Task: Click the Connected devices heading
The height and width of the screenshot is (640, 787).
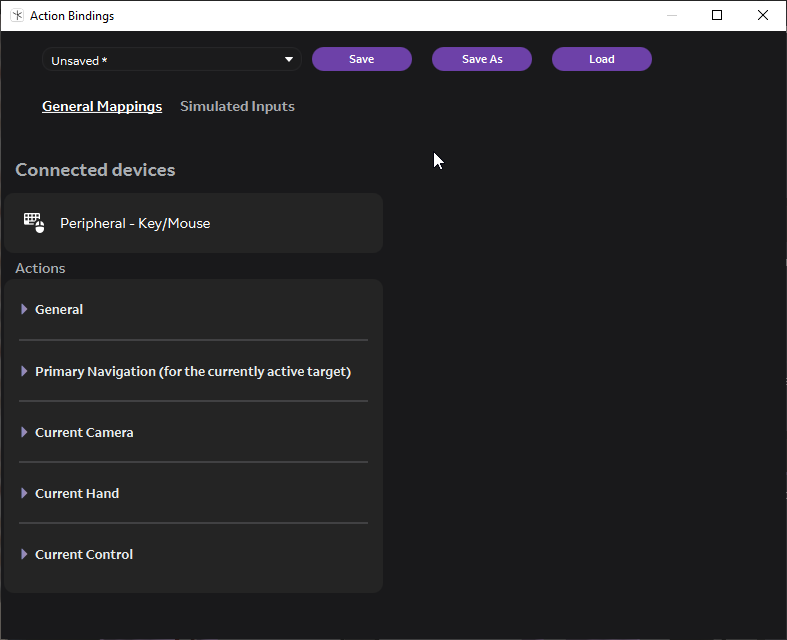Action: tap(95, 170)
